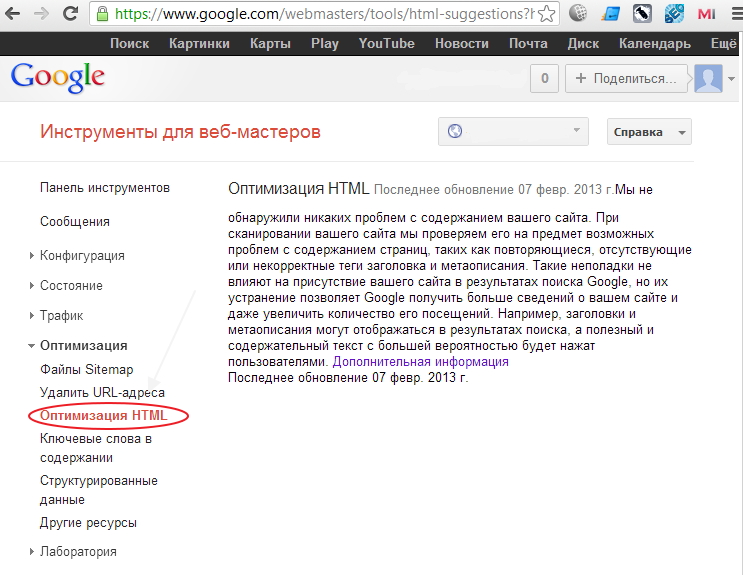Viewport: 743px width, 575px height.
Task: Open the Chrome menu hamburger icon
Action: (x=736, y=14)
